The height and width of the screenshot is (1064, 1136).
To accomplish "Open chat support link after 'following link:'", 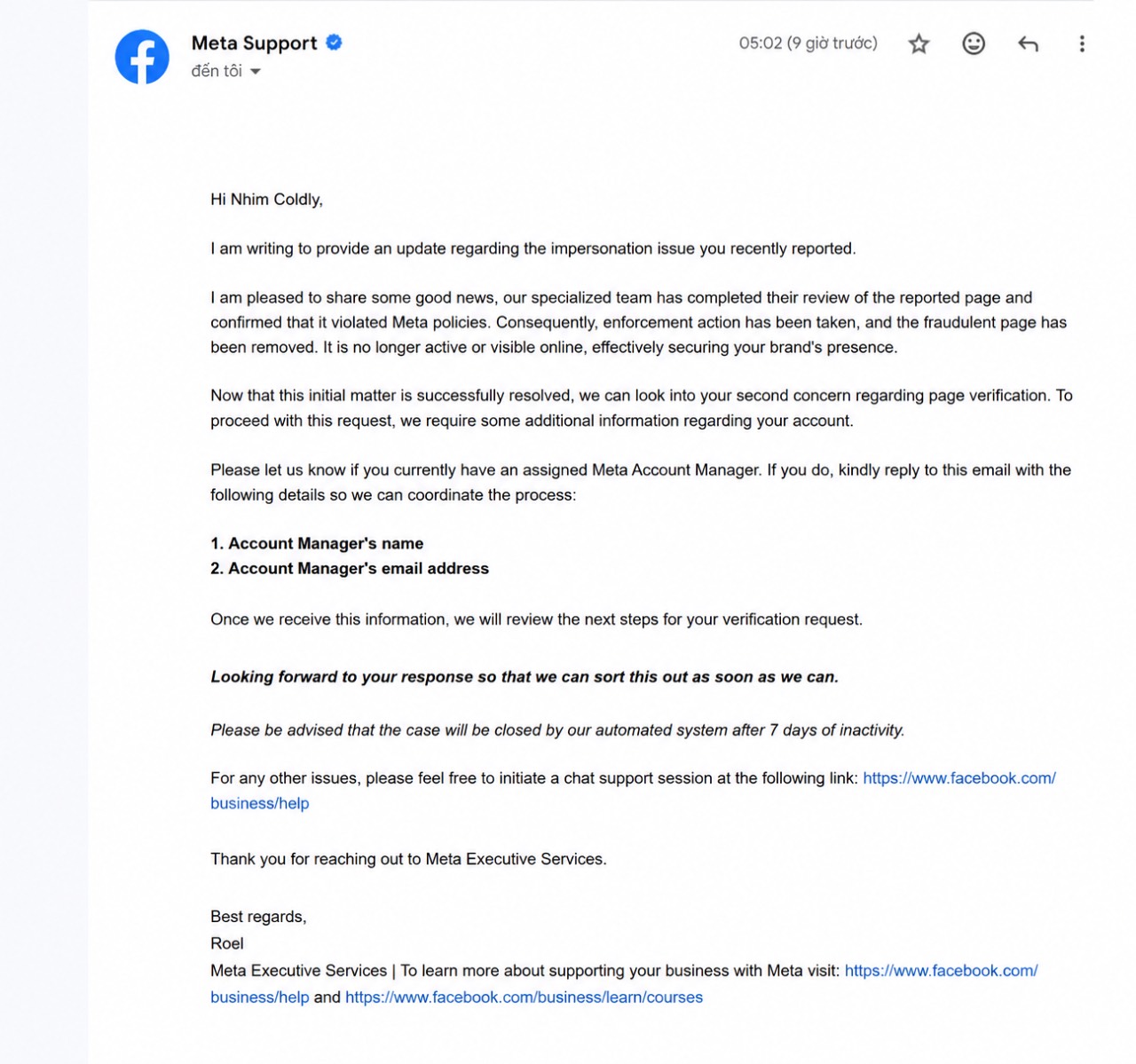I will tap(959, 778).
